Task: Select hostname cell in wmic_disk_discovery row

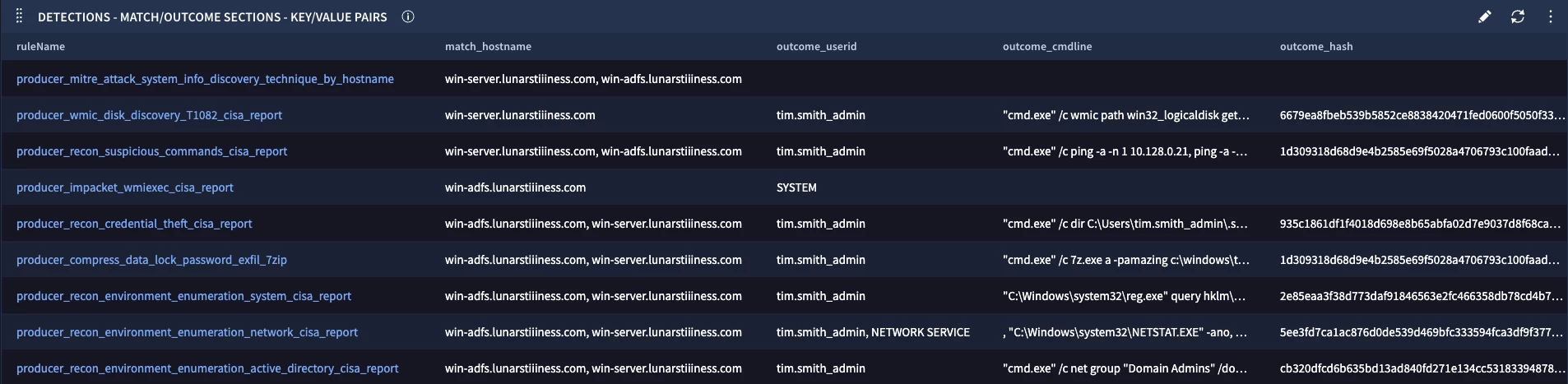Action: point(520,115)
